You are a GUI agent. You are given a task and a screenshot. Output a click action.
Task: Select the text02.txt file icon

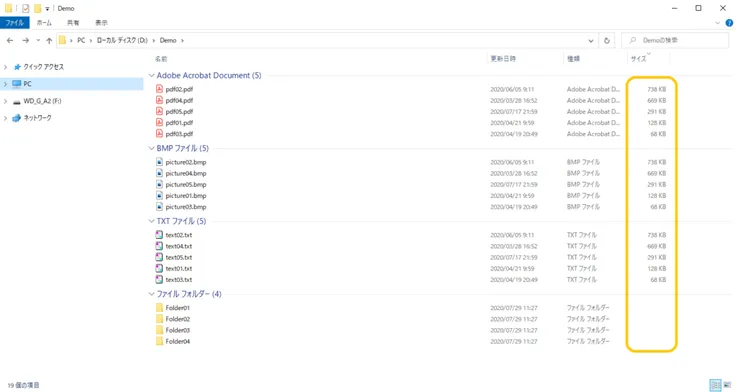pyautogui.click(x=159, y=235)
